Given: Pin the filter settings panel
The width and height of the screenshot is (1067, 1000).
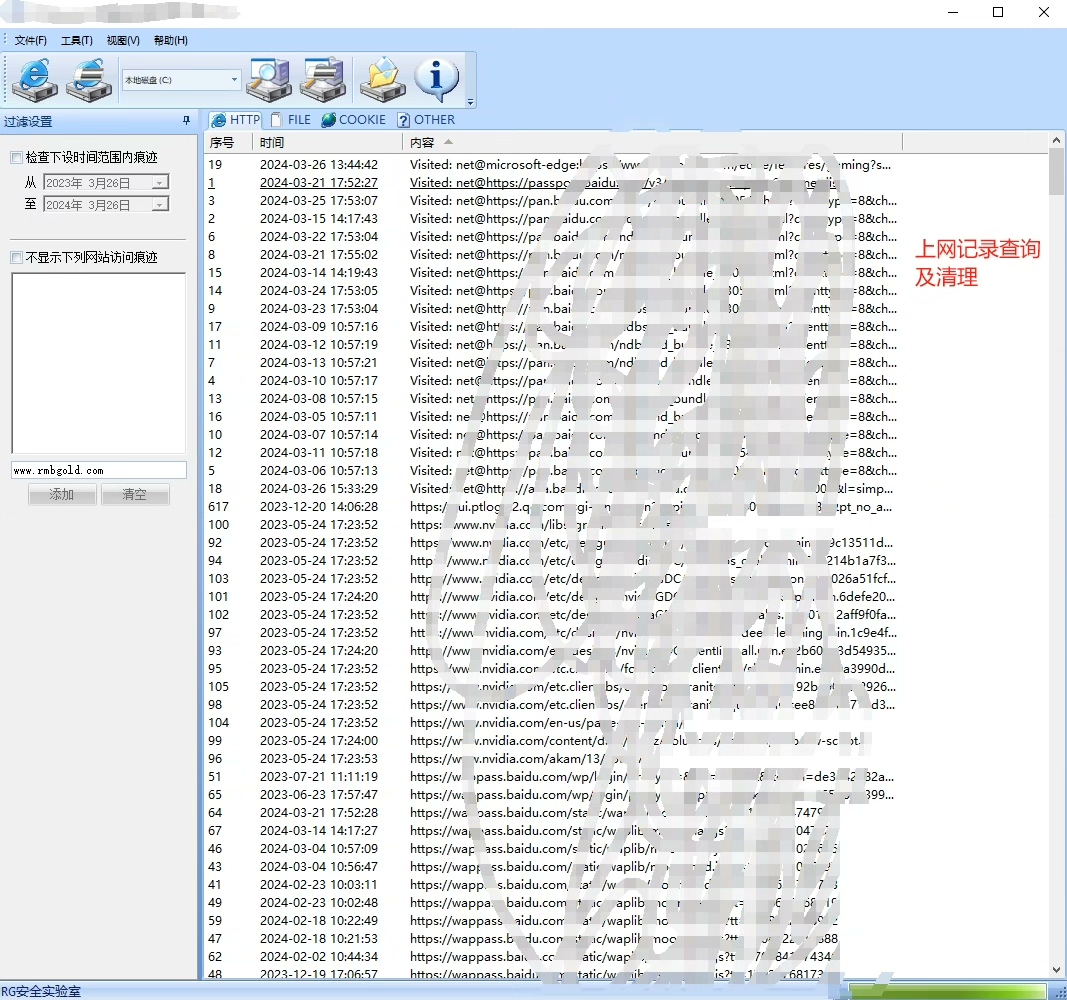Looking at the screenshot, I should pyautogui.click(x=186, y=120).
